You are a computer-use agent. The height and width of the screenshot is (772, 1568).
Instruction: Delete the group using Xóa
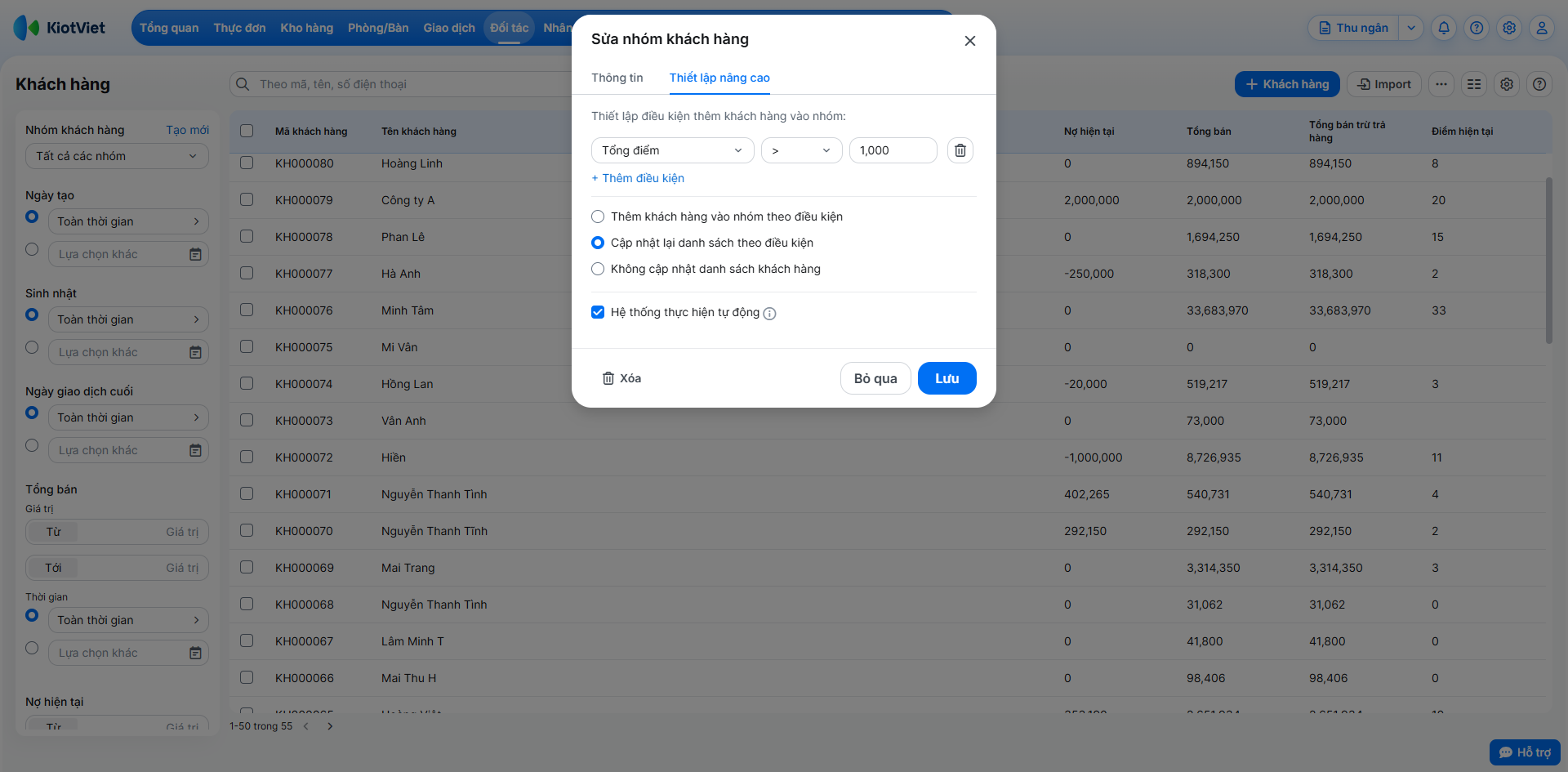click(621, 378)
